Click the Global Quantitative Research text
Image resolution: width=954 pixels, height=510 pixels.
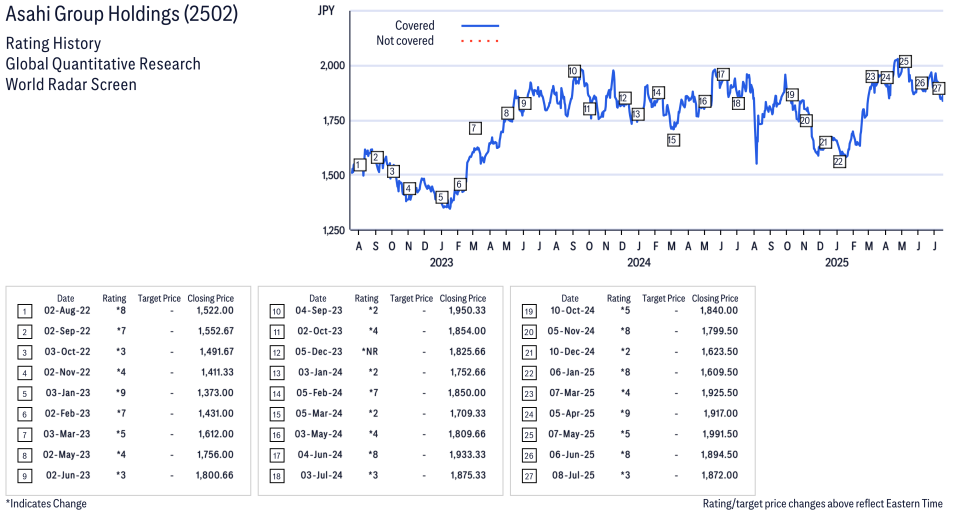[x=103, y=64]
